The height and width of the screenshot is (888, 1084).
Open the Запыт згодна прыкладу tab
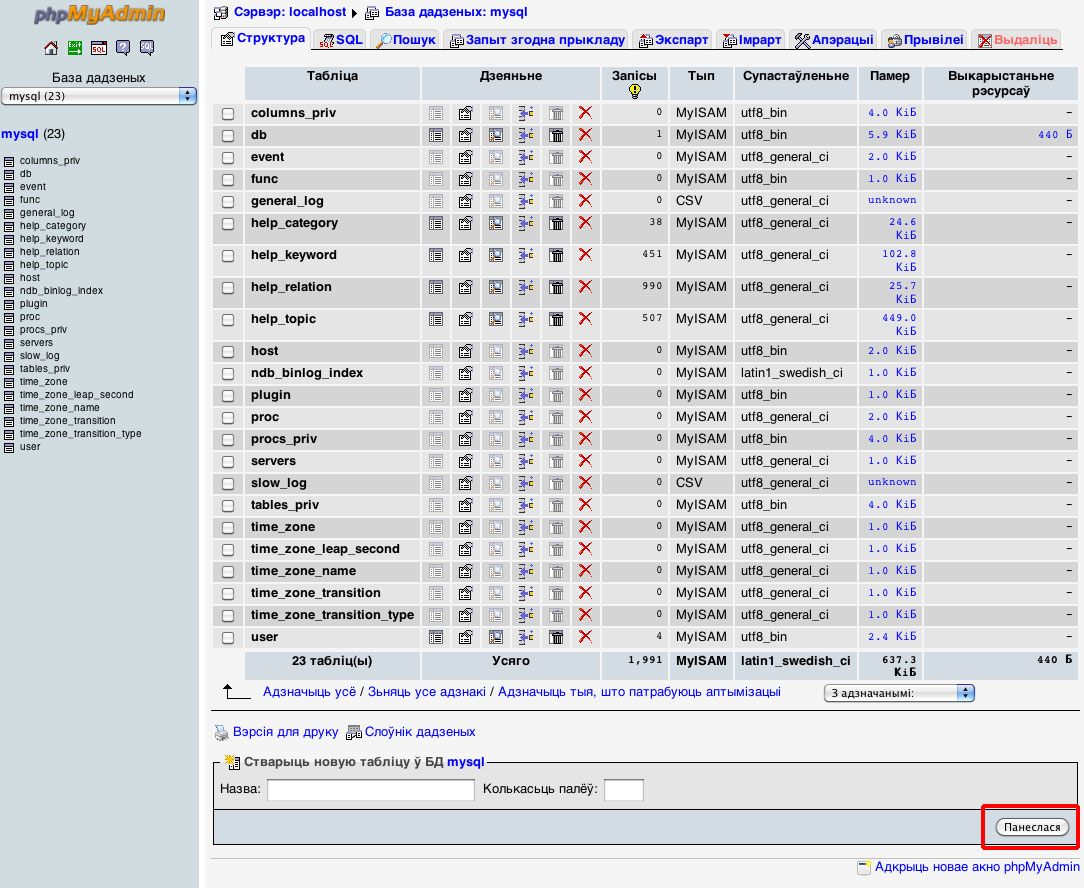[x=537, y=40]
